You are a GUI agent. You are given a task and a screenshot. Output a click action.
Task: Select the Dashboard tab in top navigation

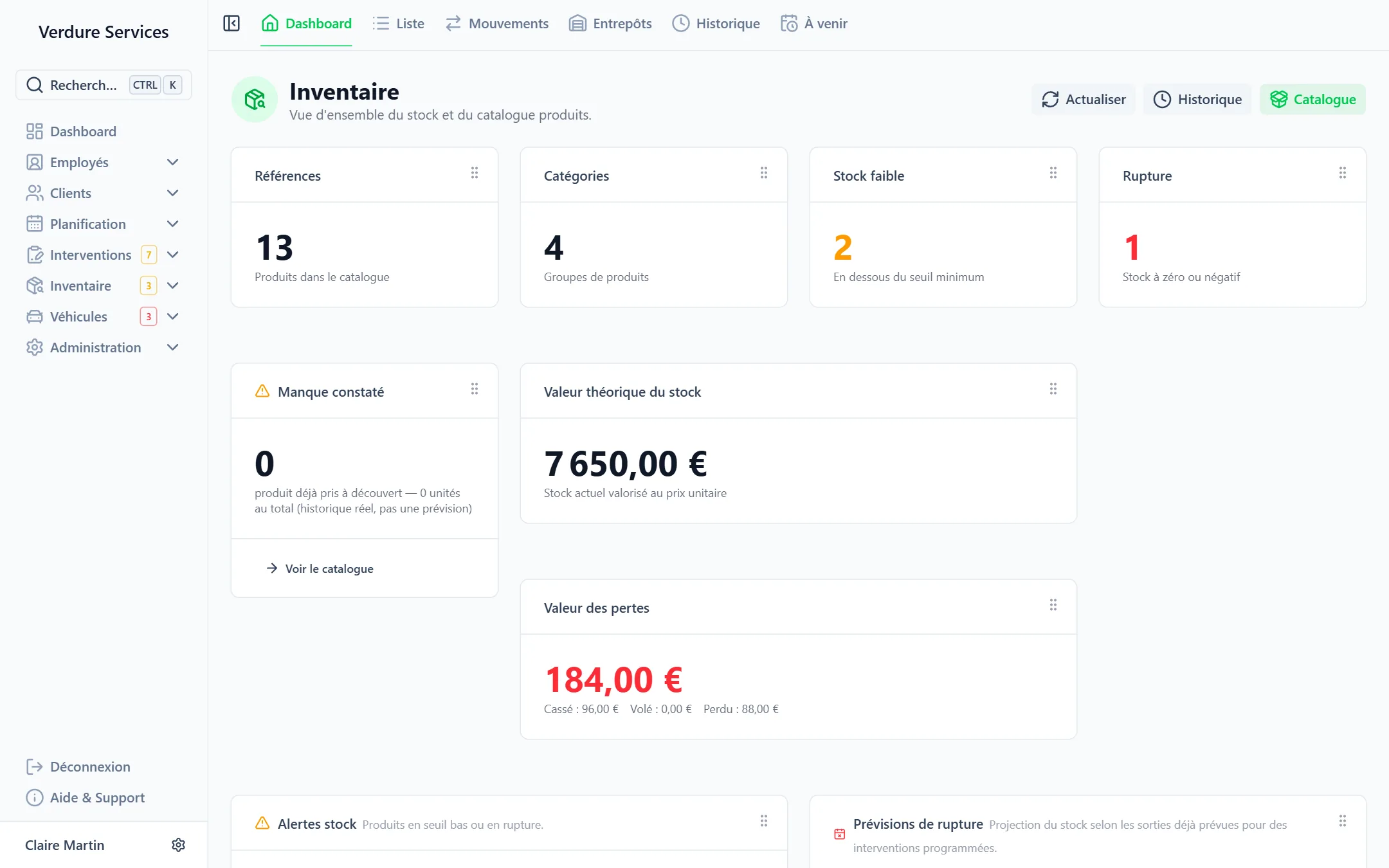[306, 24]
